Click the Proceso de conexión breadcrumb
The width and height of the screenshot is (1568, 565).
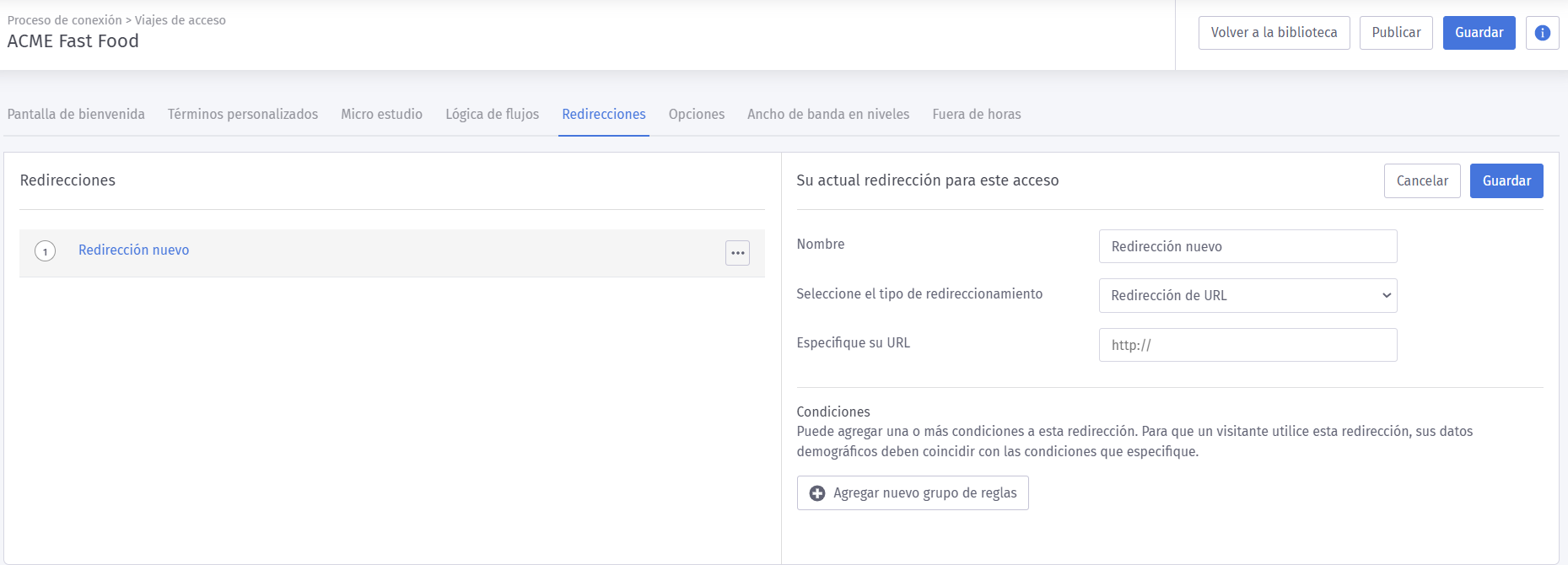pos(65,20)
